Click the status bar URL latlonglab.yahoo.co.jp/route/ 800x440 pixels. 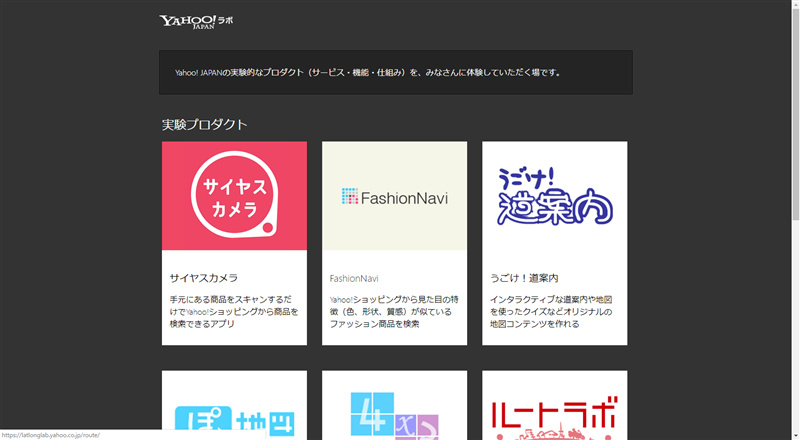(51, 435)
